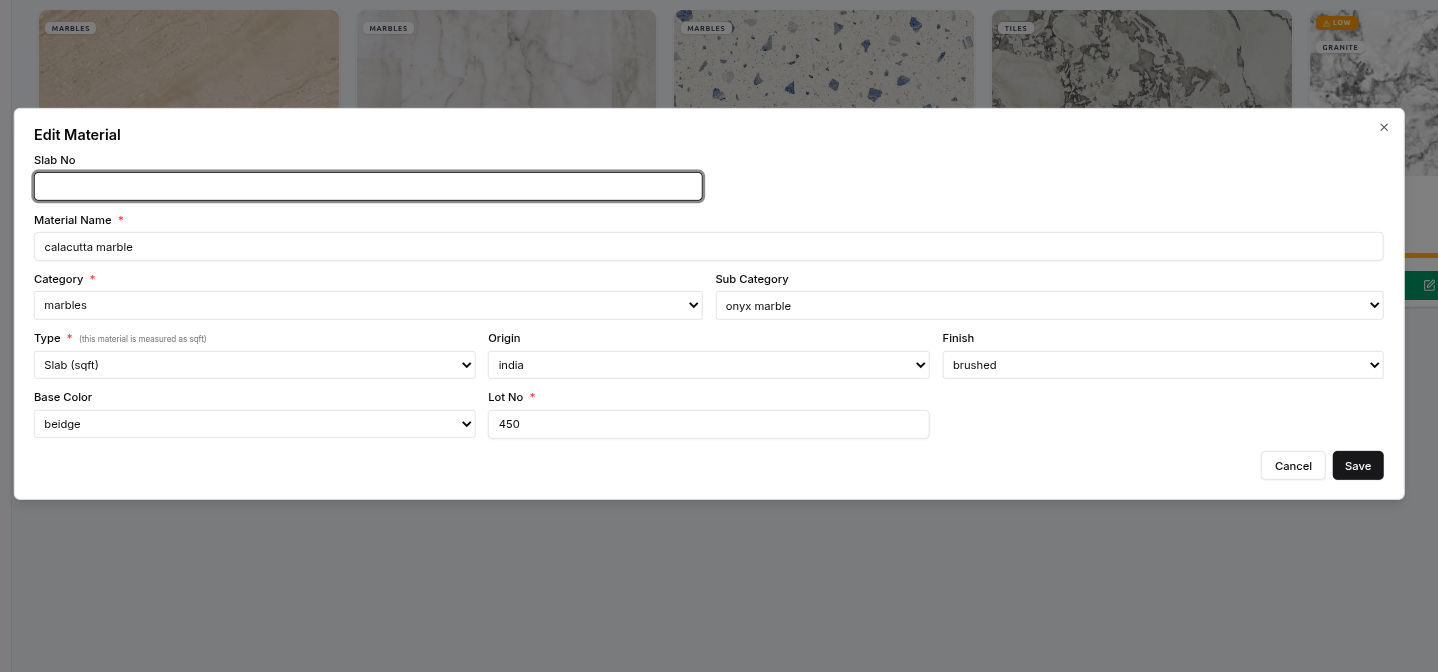The height and width of the screenshot is (672, 1438).
Task: Click the Lot No field
Action: click(708, 424)
